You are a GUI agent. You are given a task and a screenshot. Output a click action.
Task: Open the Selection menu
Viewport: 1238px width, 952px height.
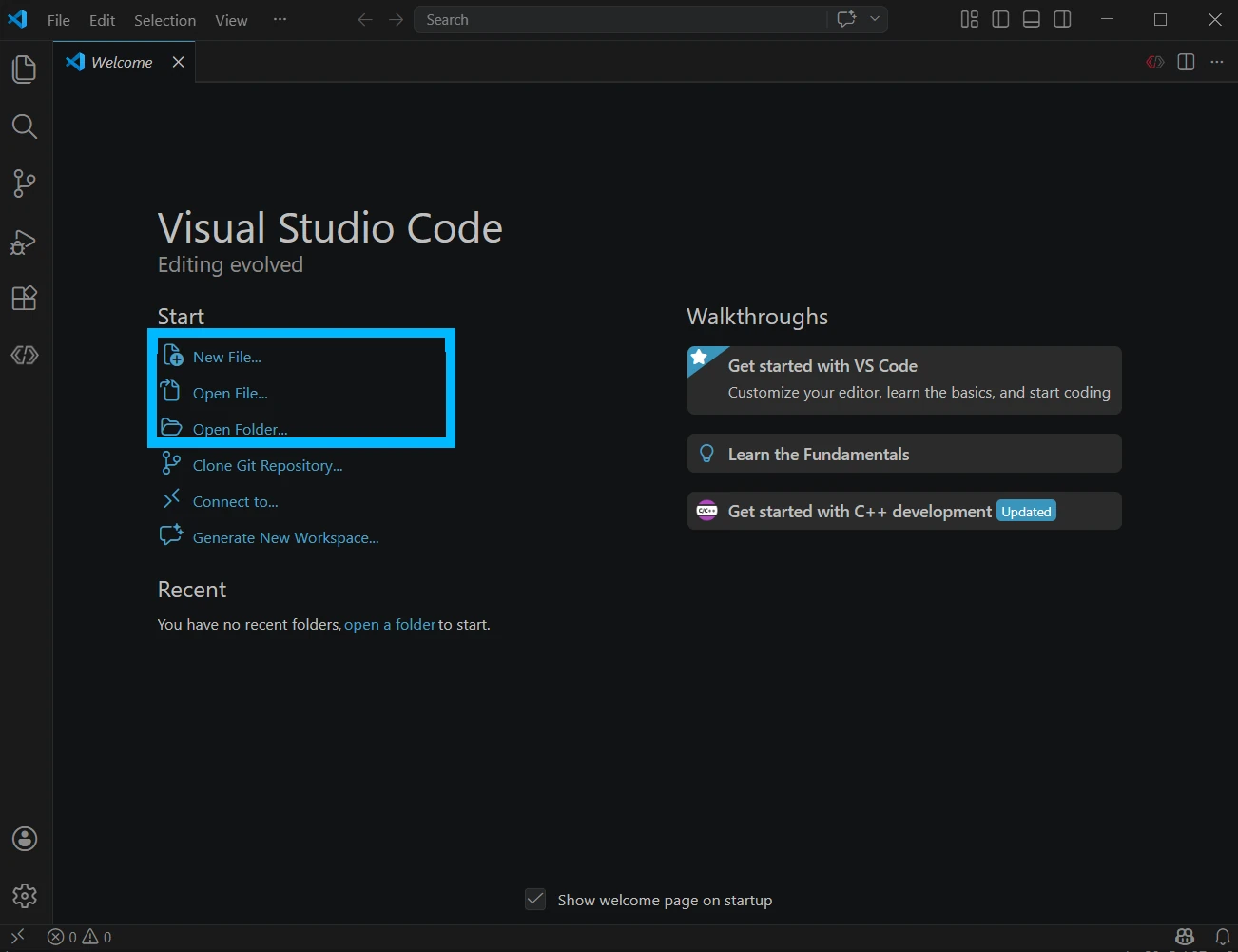tap(164, 20)
